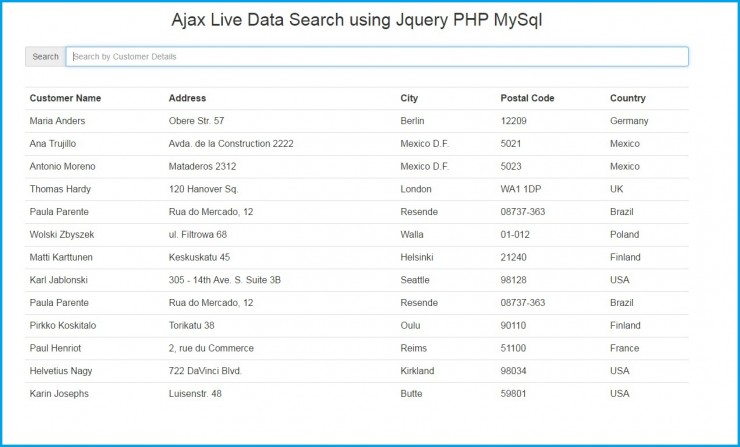This screenshot has height=447, width=740.
Task: Click the Poland country cell
Action: pos(624,235)
